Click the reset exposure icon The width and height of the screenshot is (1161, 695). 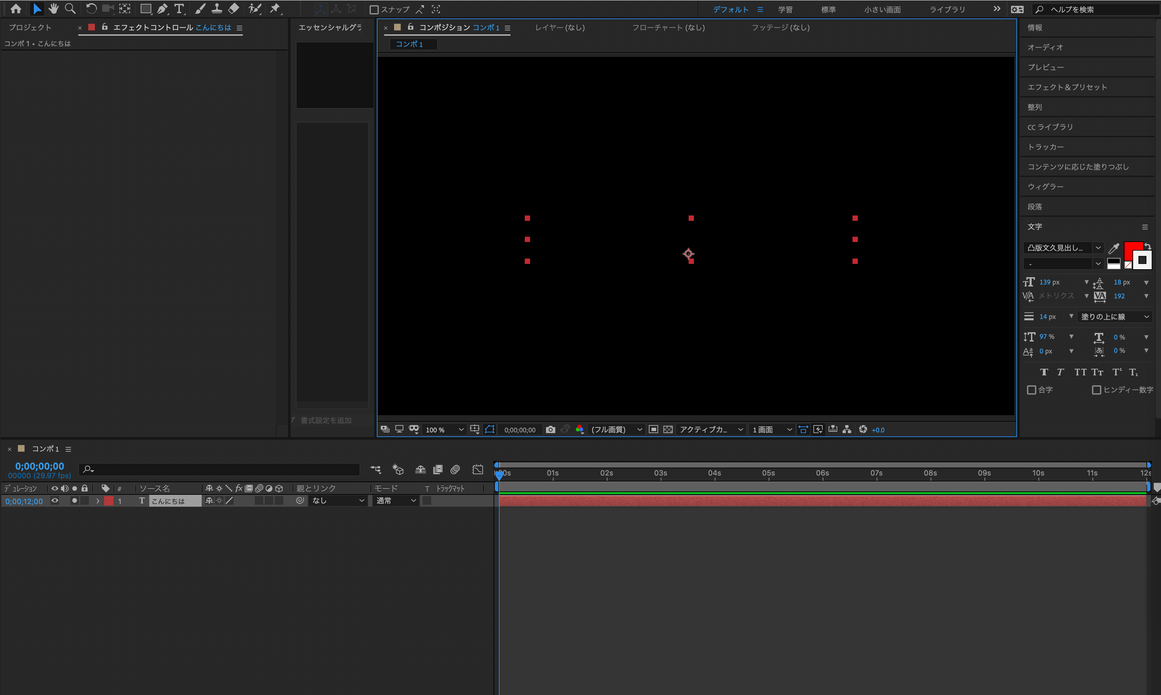click(x=863, y=429)
